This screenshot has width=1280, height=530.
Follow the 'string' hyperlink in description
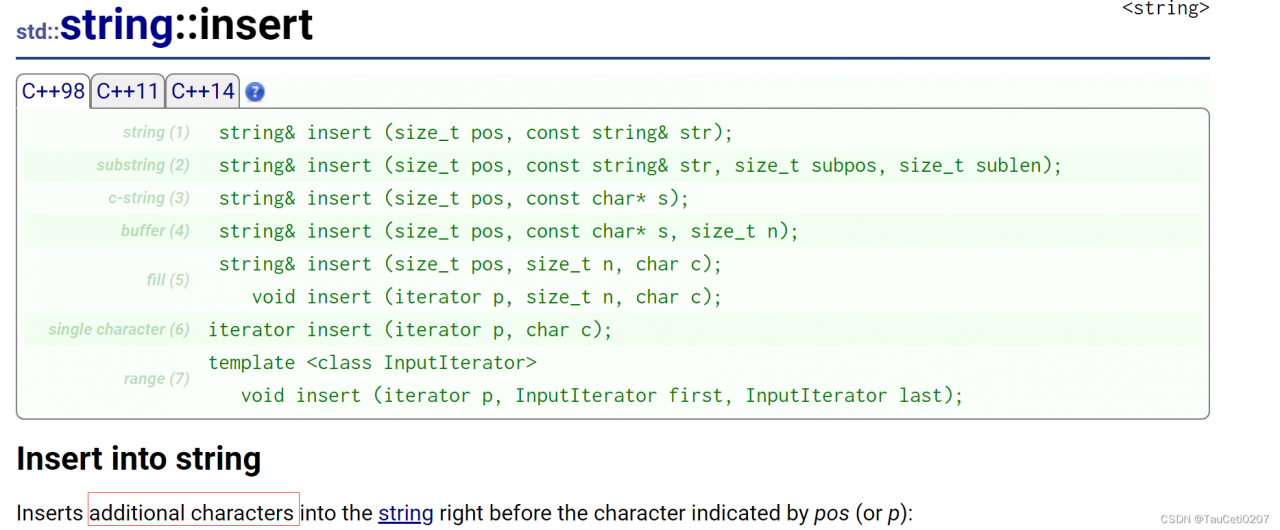(x=405, y=513)
